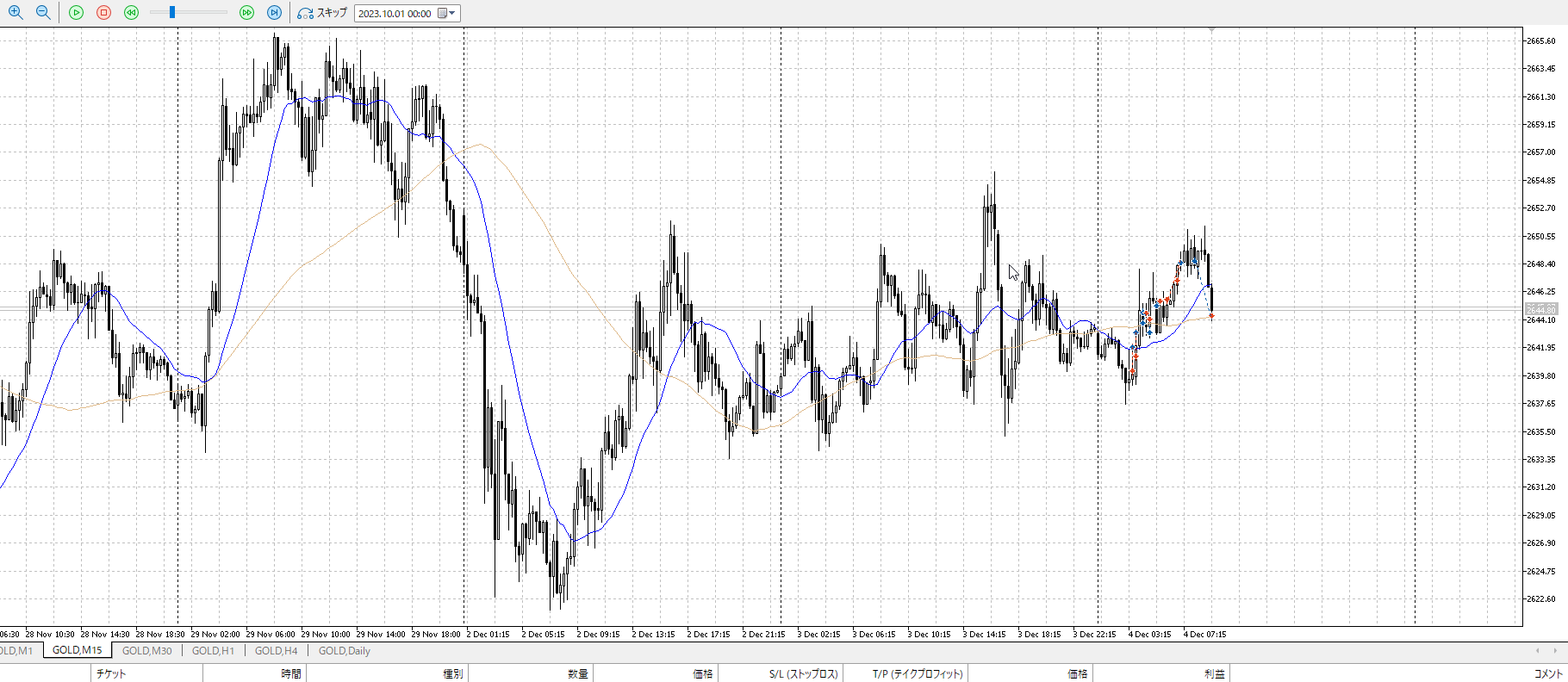Click the スキップ skip button
The height and width of the screenshot is (682, 1568).
click(322, 13)
